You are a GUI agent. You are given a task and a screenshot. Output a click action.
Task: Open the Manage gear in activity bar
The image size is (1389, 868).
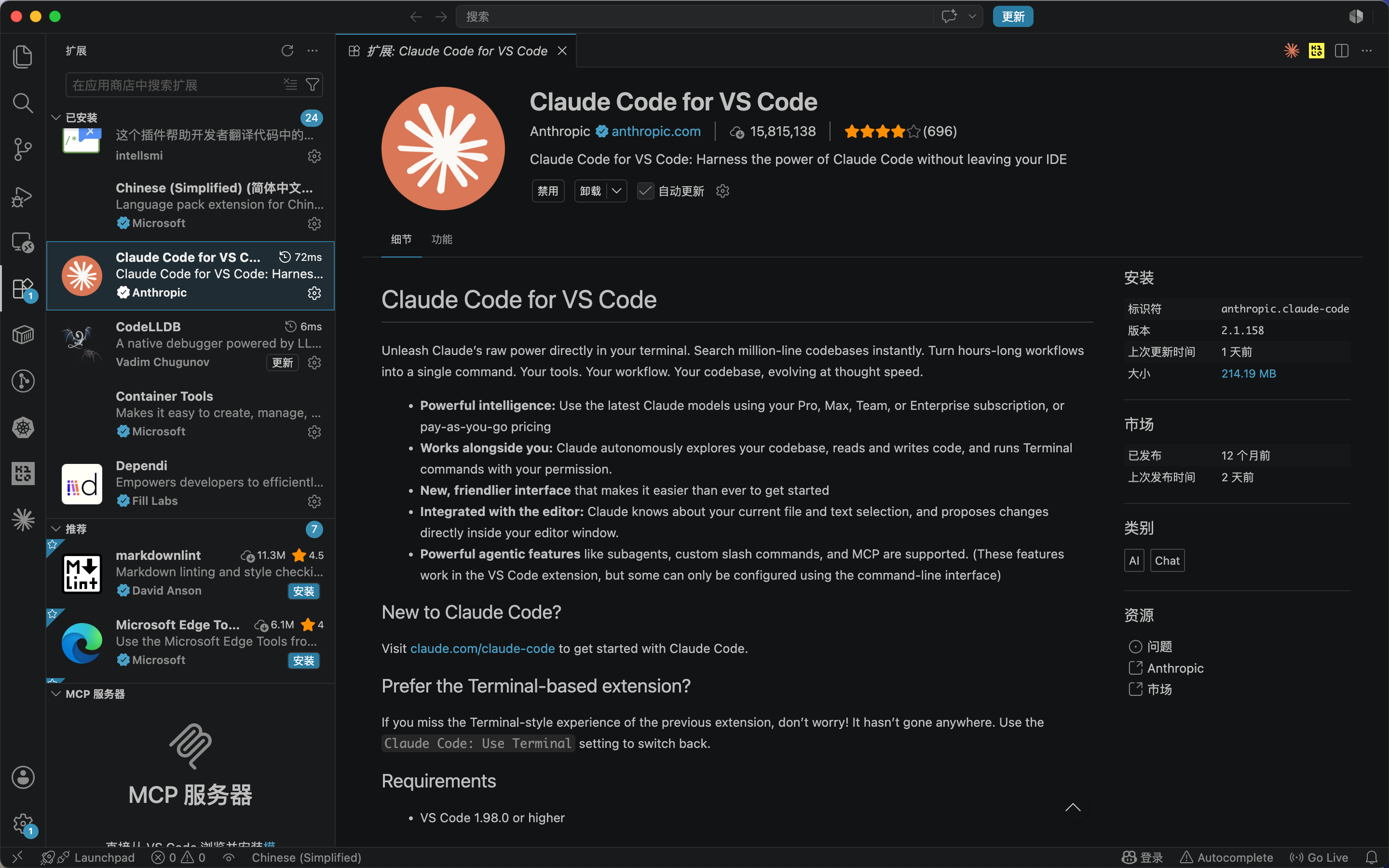tap(23, 824)
